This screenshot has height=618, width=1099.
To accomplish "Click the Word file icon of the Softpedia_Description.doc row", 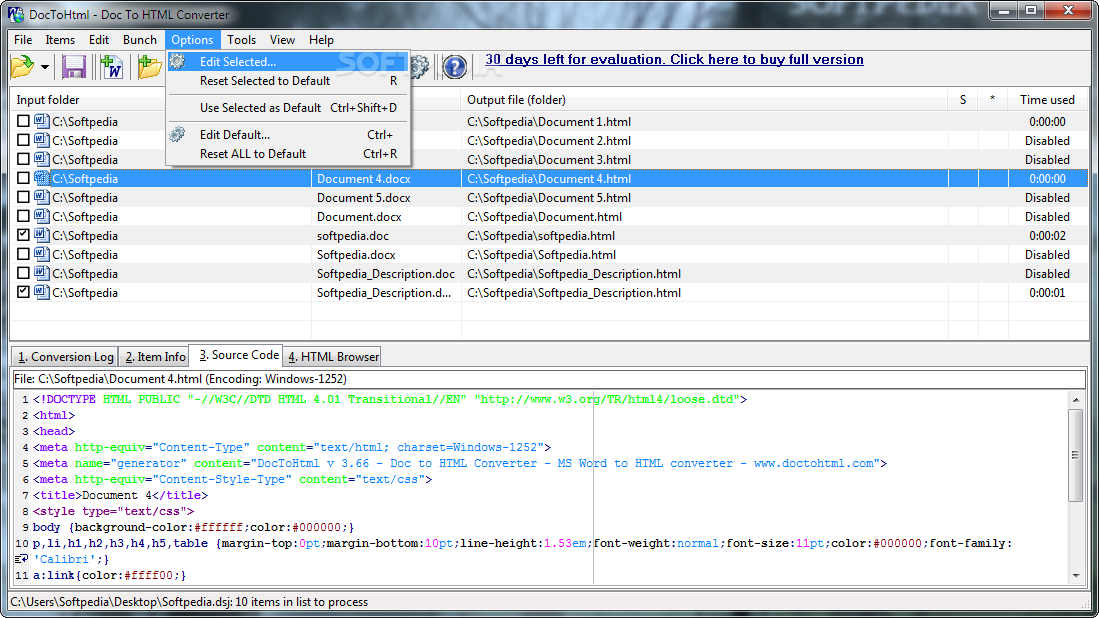I will (x=41, y=273).
